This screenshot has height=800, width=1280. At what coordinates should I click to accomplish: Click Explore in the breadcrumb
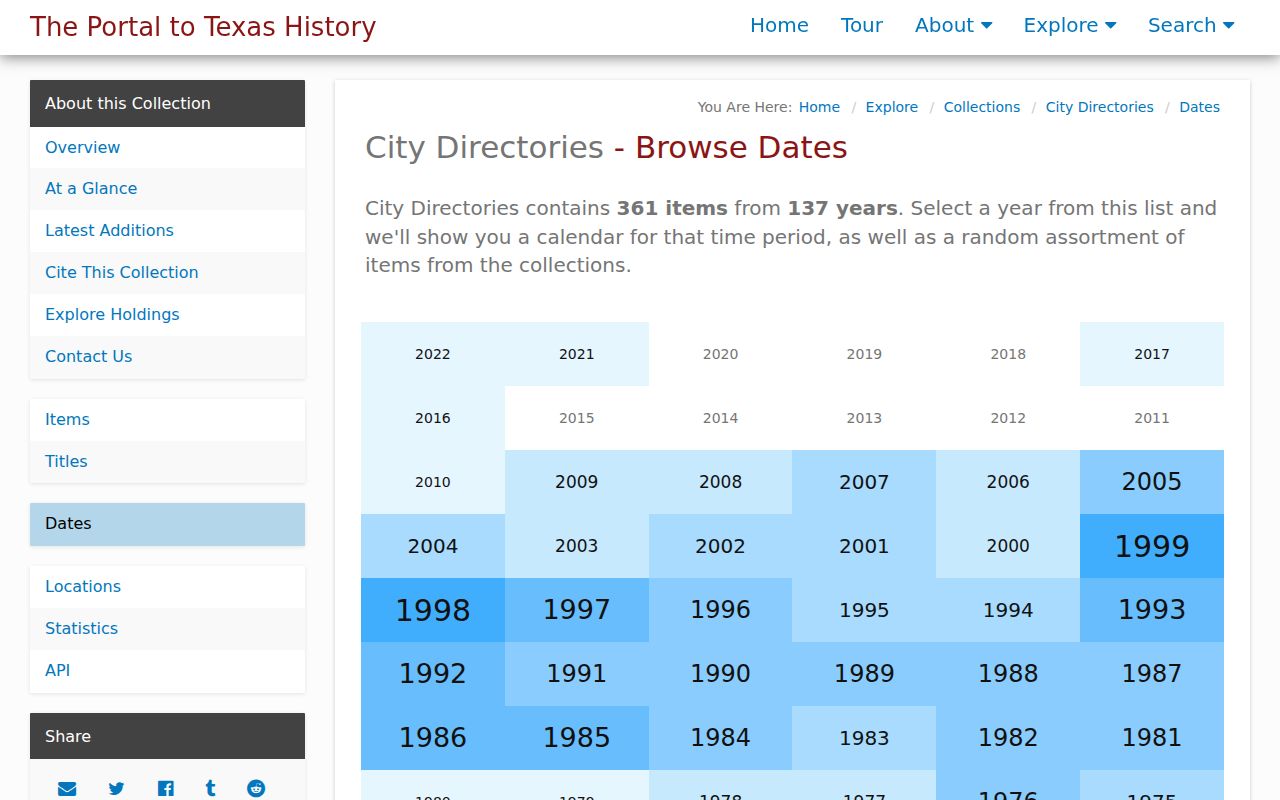pyautogui.click(x=891, y=107)
